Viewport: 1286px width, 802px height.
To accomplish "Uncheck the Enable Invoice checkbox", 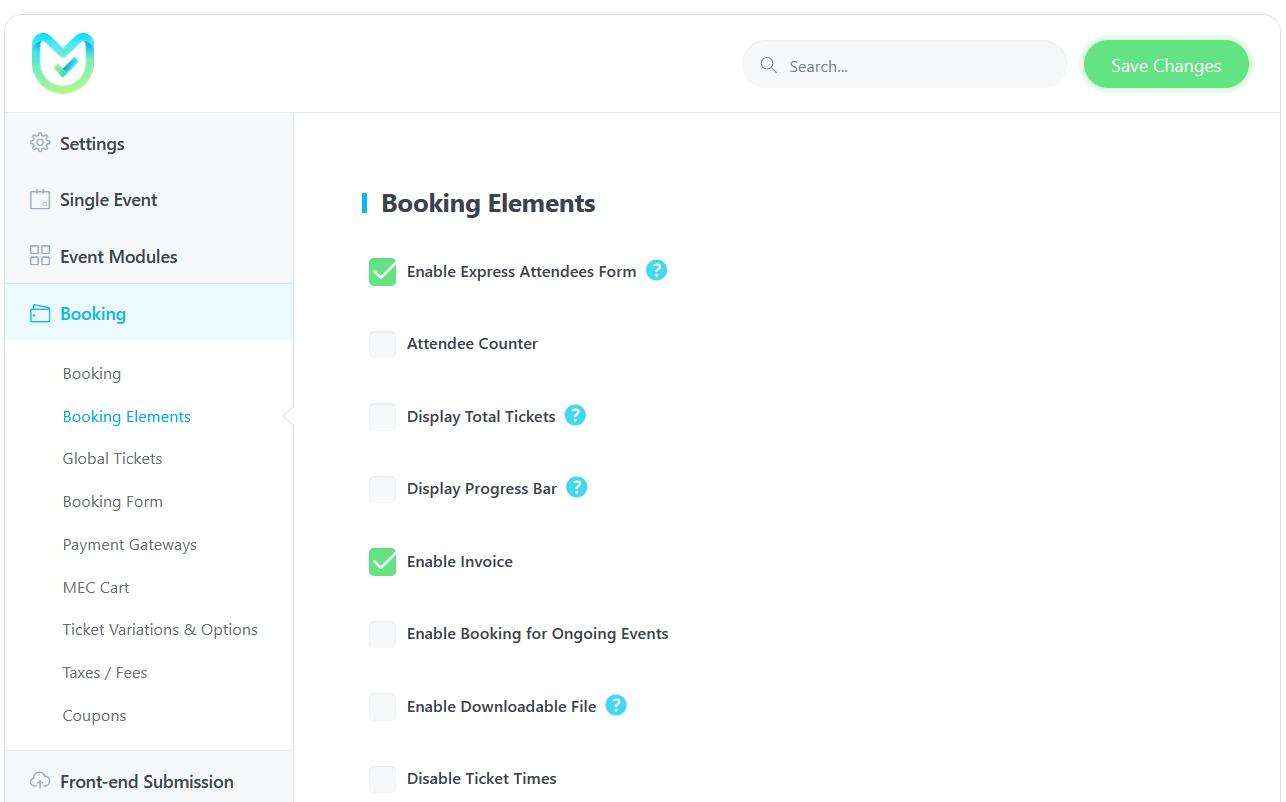I will (383, 561).
